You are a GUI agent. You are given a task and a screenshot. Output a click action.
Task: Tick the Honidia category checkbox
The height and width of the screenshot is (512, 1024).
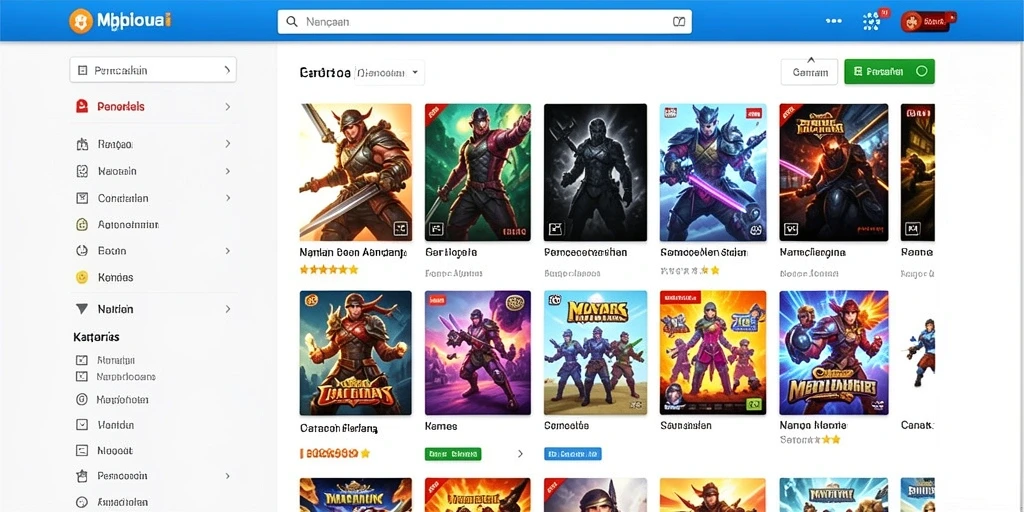pos(82,424)
